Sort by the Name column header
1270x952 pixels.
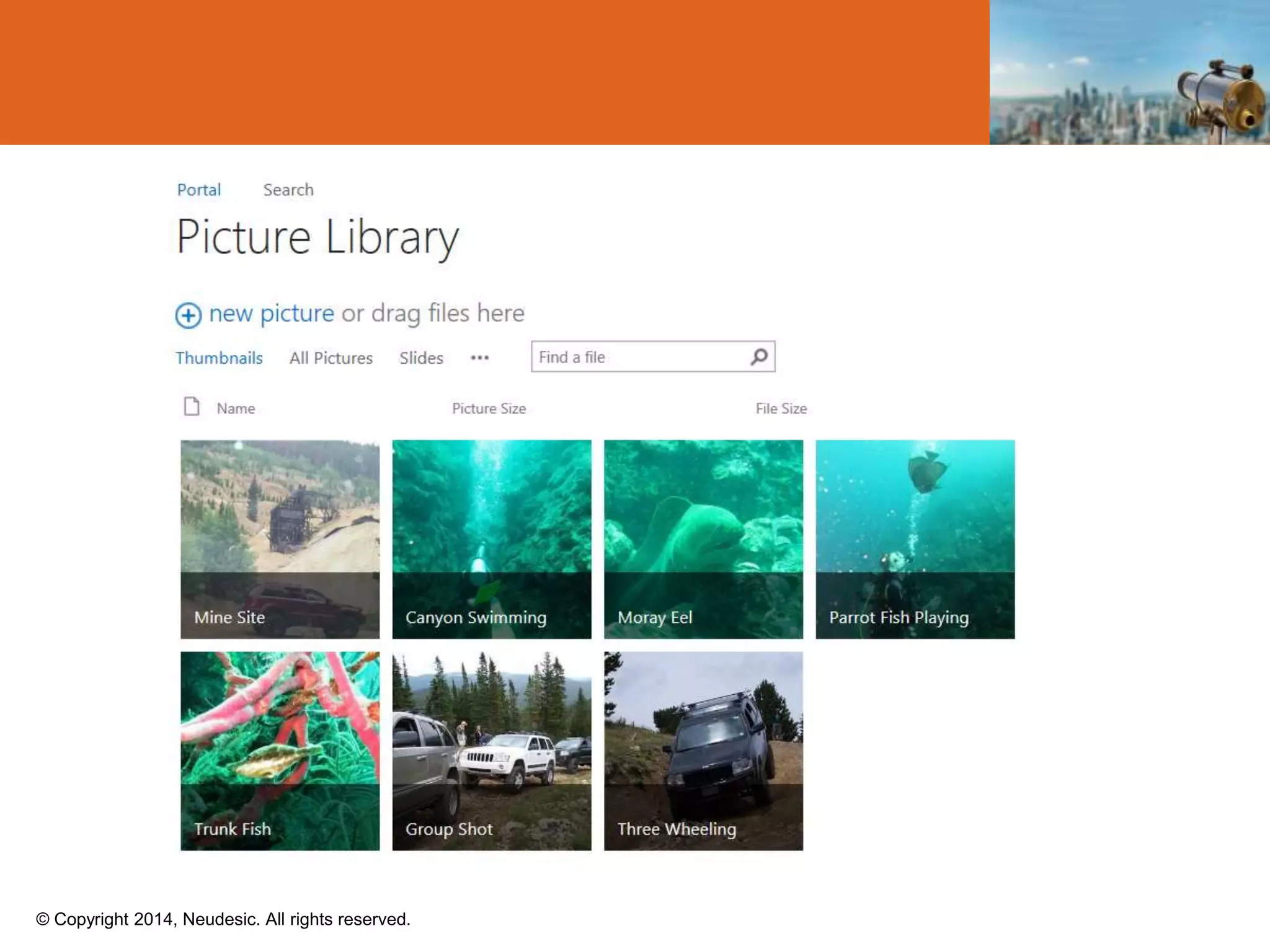[x=236, y=408]
